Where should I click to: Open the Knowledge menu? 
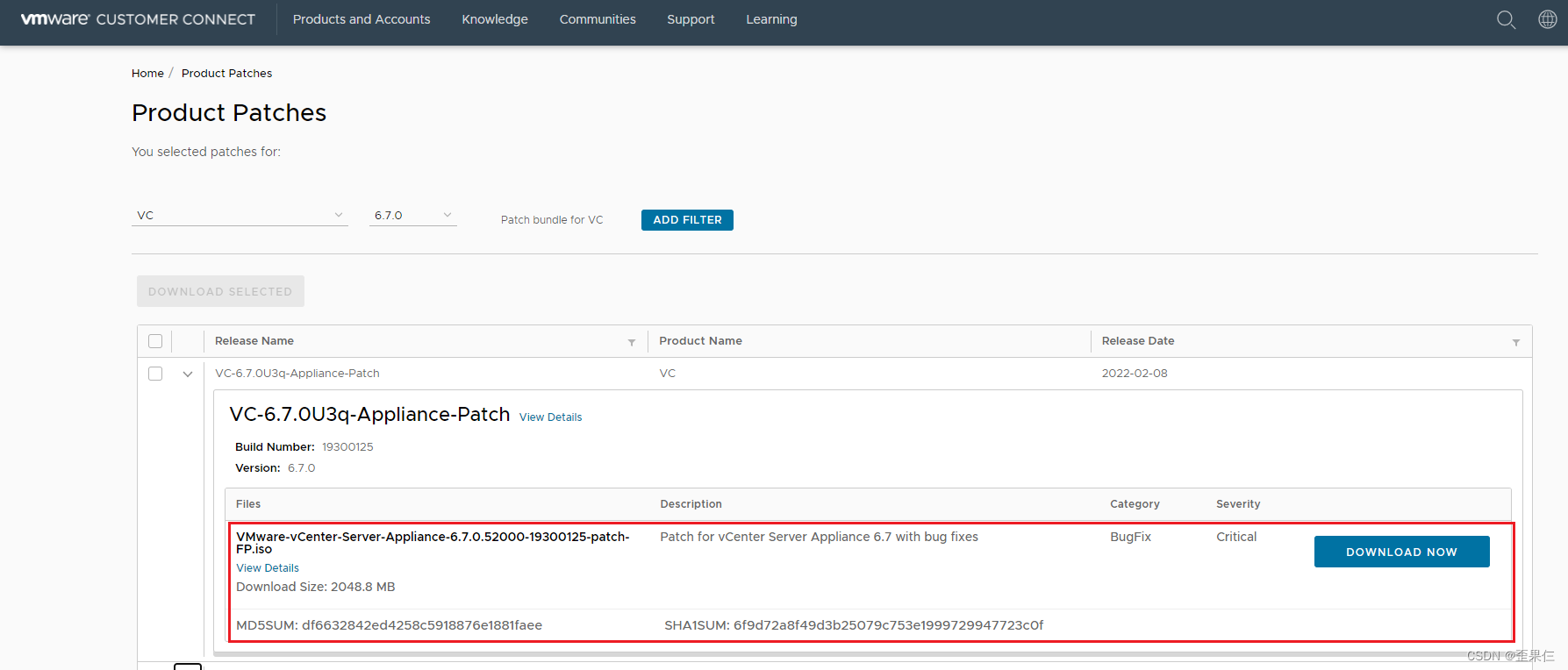pyautogui.click(x=495, y=19)
